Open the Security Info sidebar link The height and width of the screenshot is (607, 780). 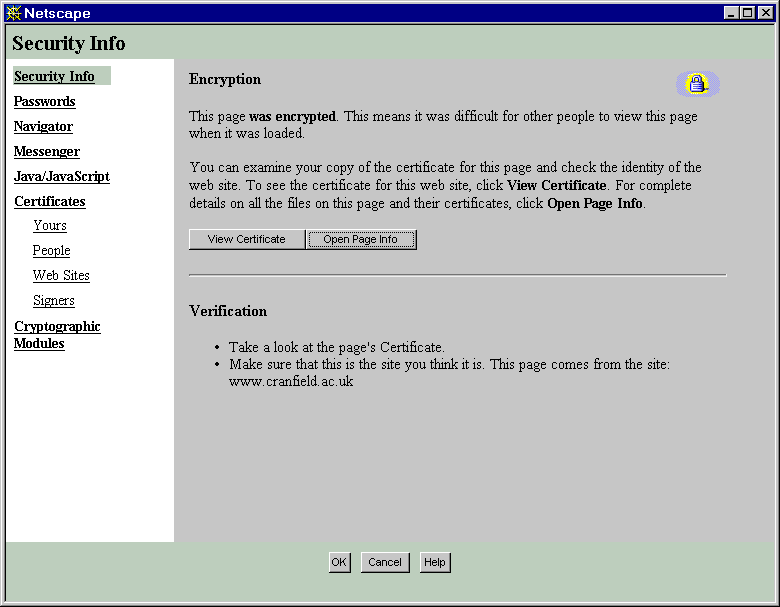54,76
